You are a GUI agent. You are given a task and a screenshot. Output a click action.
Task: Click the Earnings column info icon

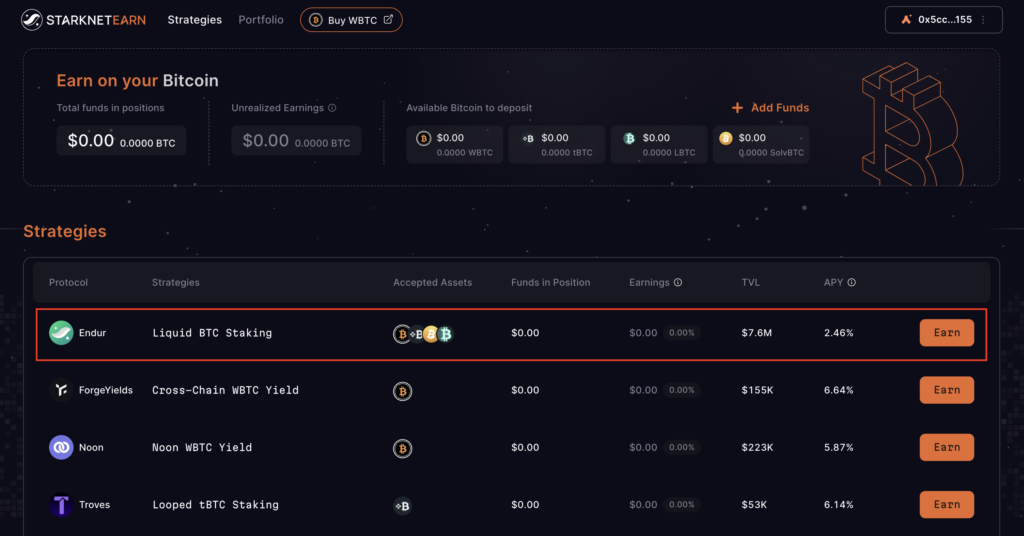coord(678,283)
